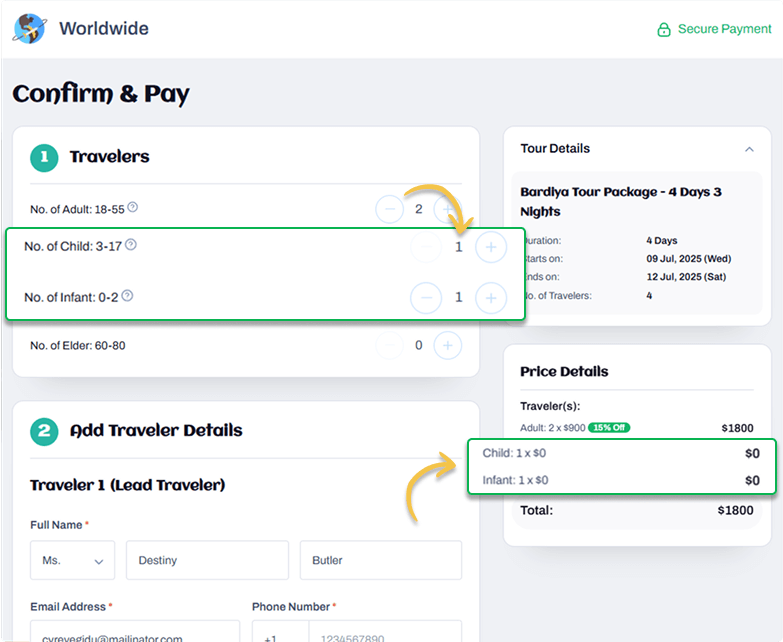Image resolution: width=783 pixels, height=642 pixels.
Task: Increase number of children with plus button
Action: (491, 247)
